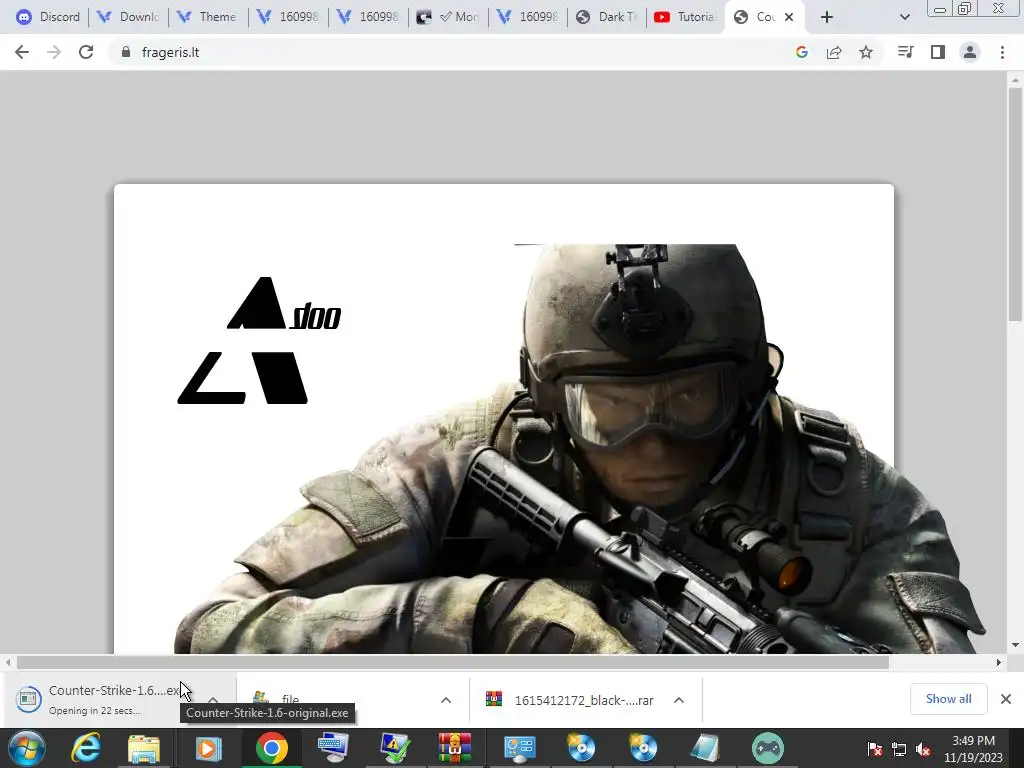Click the black triangle logo on the page

click(x=259, y=340)
